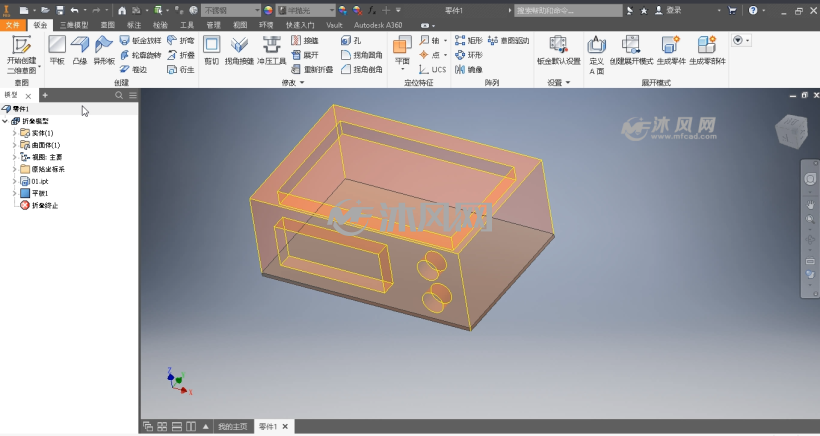The image size is (820, 436).
Task: Select the Flange tool (凸缘)
Action: [x=79, y=51]
